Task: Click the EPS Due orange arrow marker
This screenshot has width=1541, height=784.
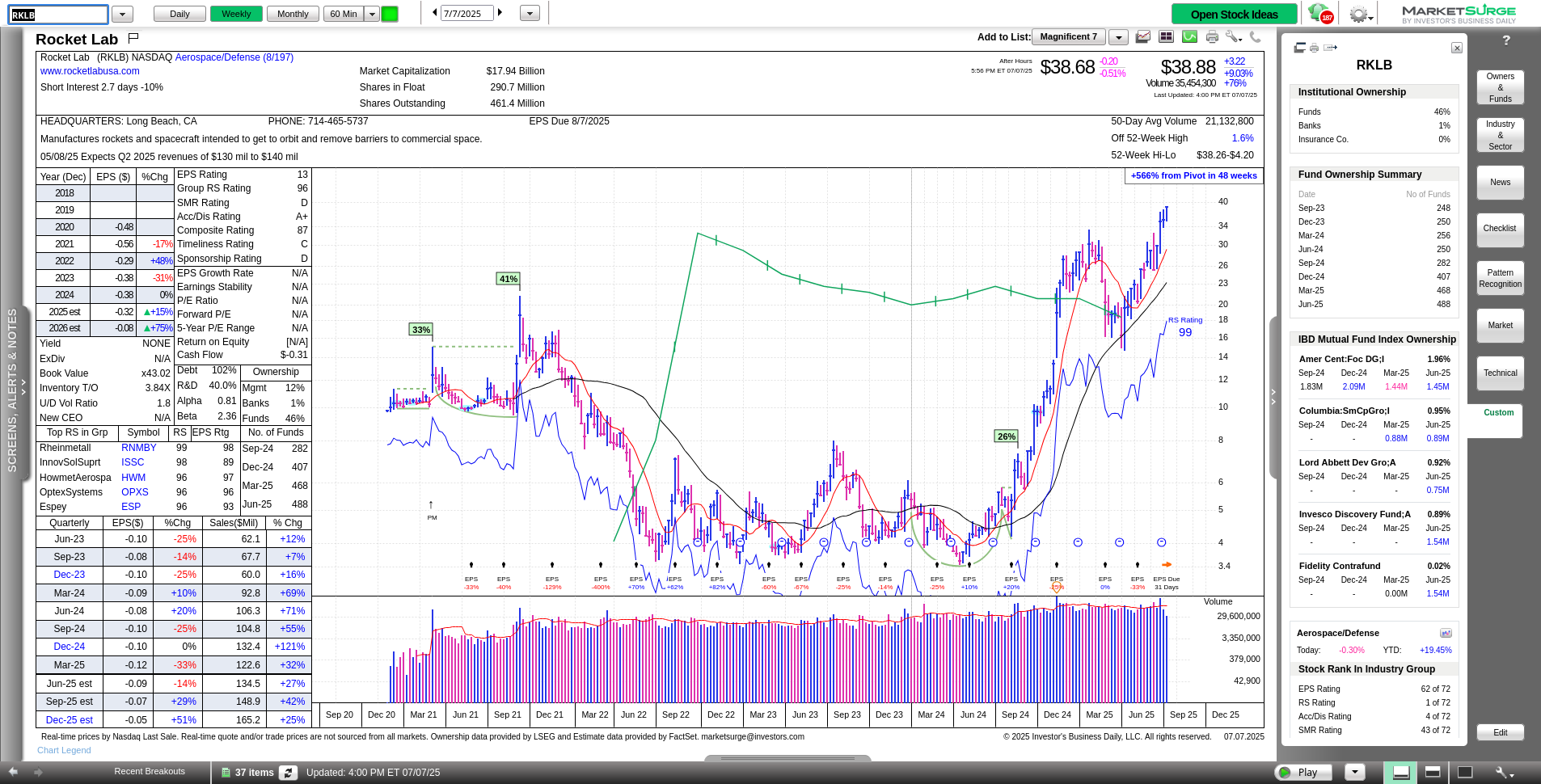Action: 1166,565
